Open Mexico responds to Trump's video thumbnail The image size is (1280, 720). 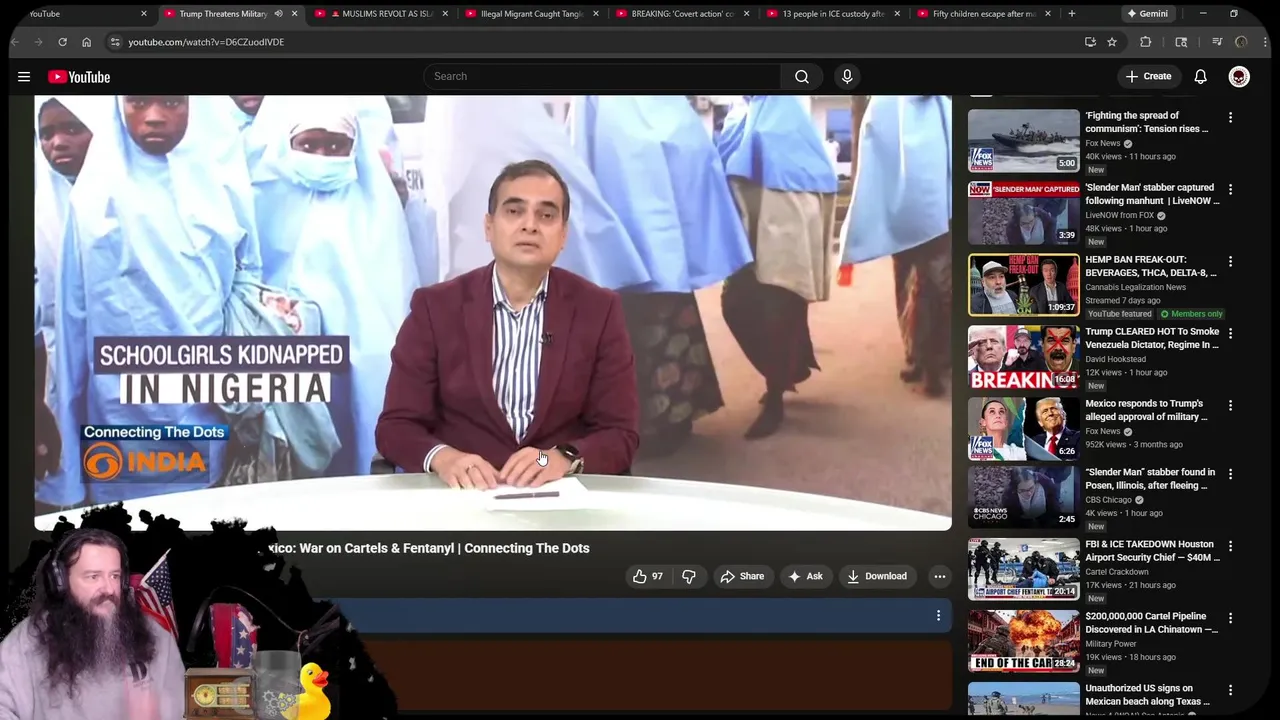click(x=1024, y=429)
